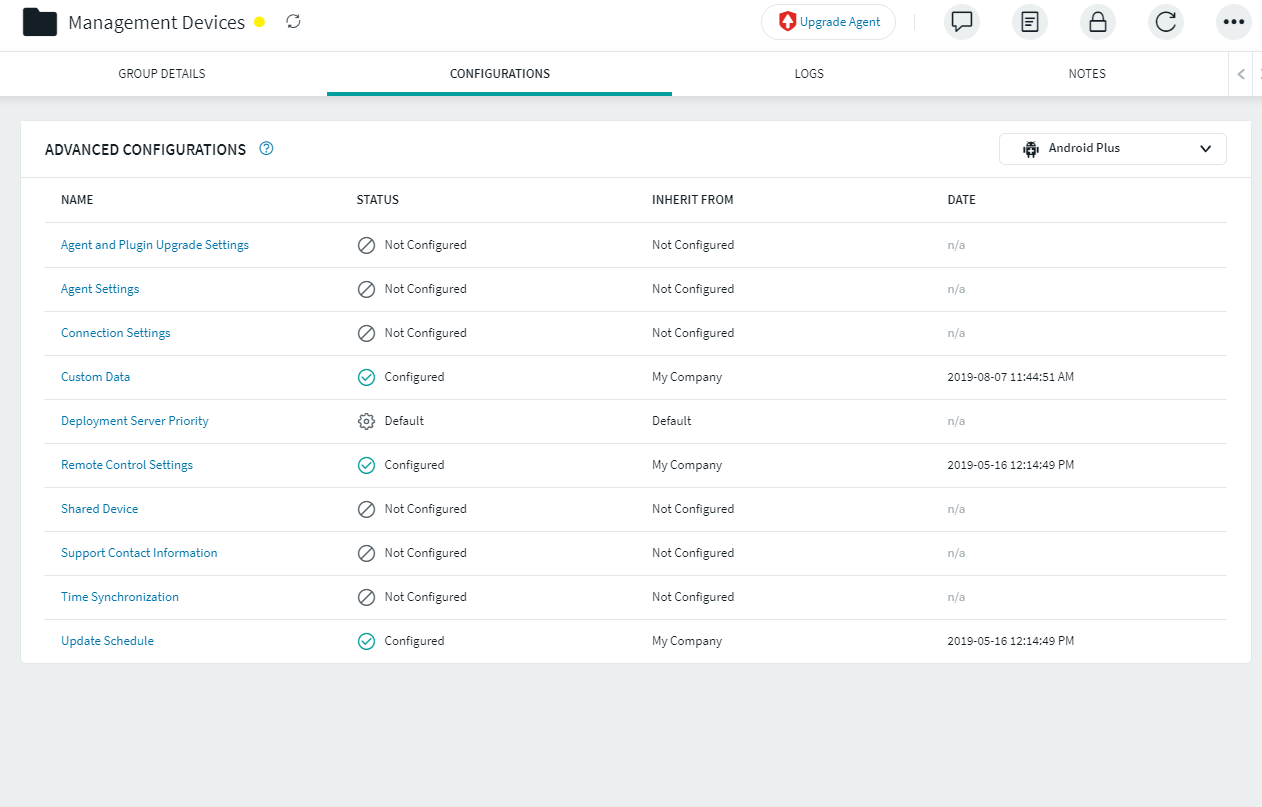Click the left tab scroll chevron
This screenshot has height=807, width=1262.
point(1240,74)
